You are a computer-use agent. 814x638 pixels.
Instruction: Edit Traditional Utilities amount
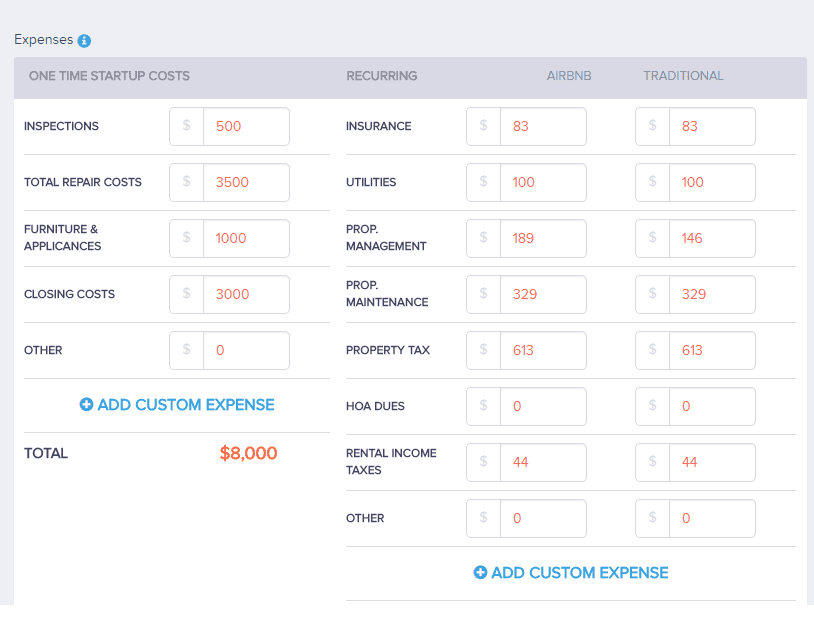[711, 183]
